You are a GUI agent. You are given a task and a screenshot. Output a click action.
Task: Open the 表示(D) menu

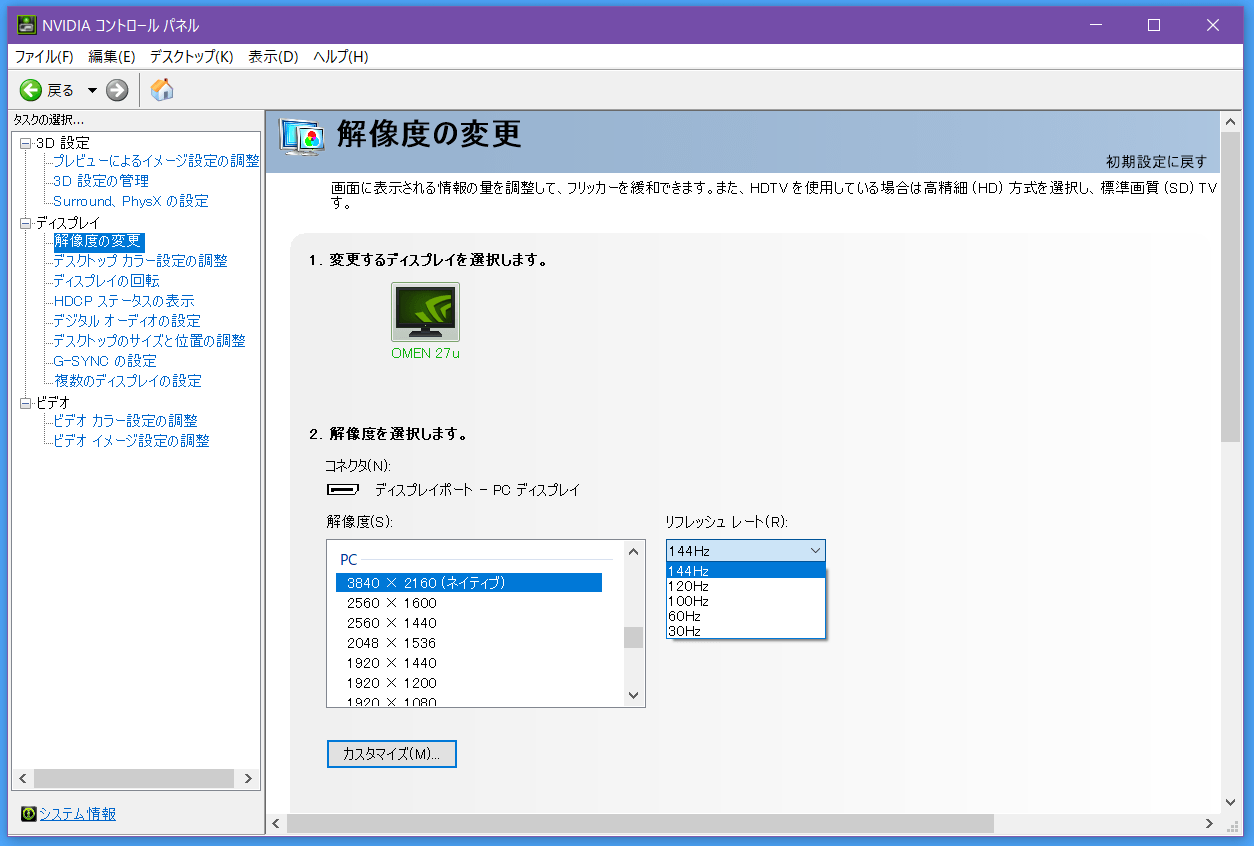[273, 57]
